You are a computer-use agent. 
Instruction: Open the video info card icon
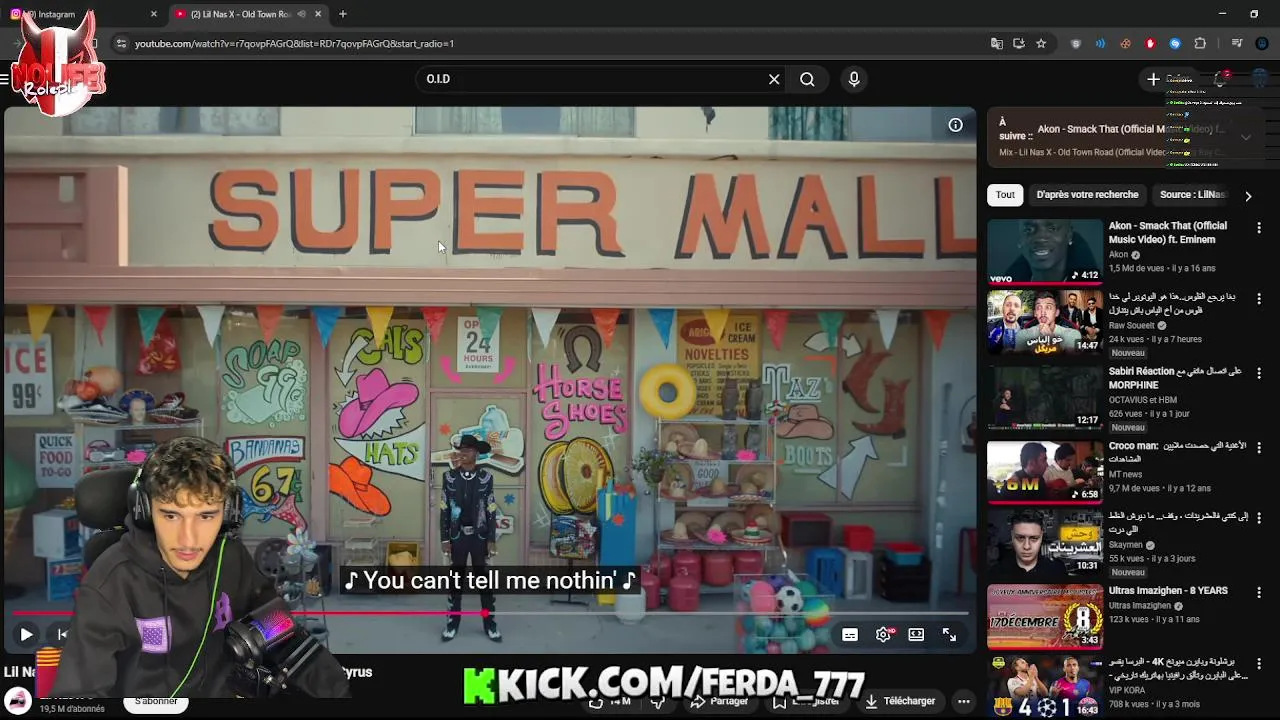point(956,125)
